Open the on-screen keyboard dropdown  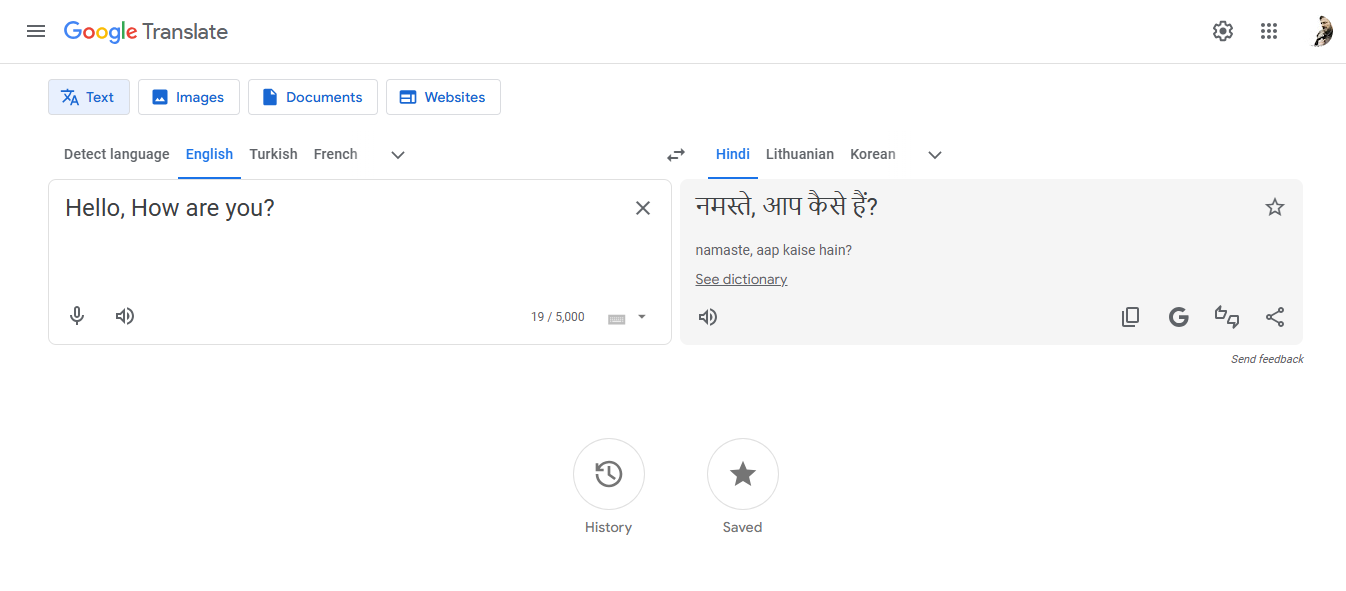coord(626,317)
